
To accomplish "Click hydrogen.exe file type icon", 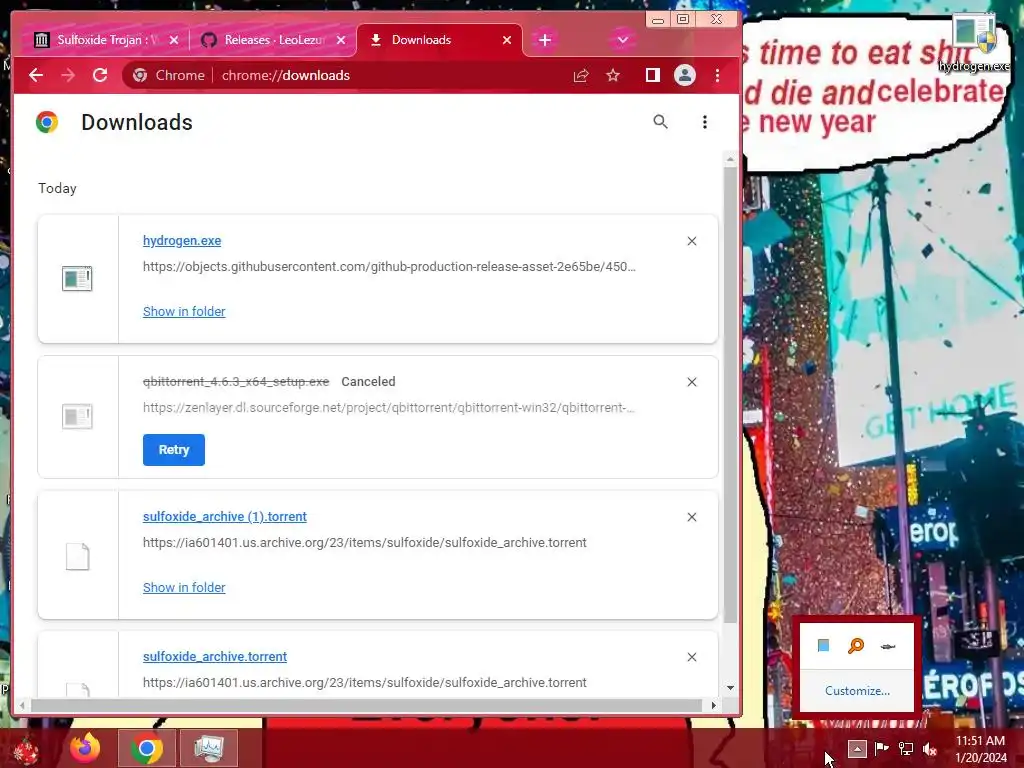I will [77, 278].
